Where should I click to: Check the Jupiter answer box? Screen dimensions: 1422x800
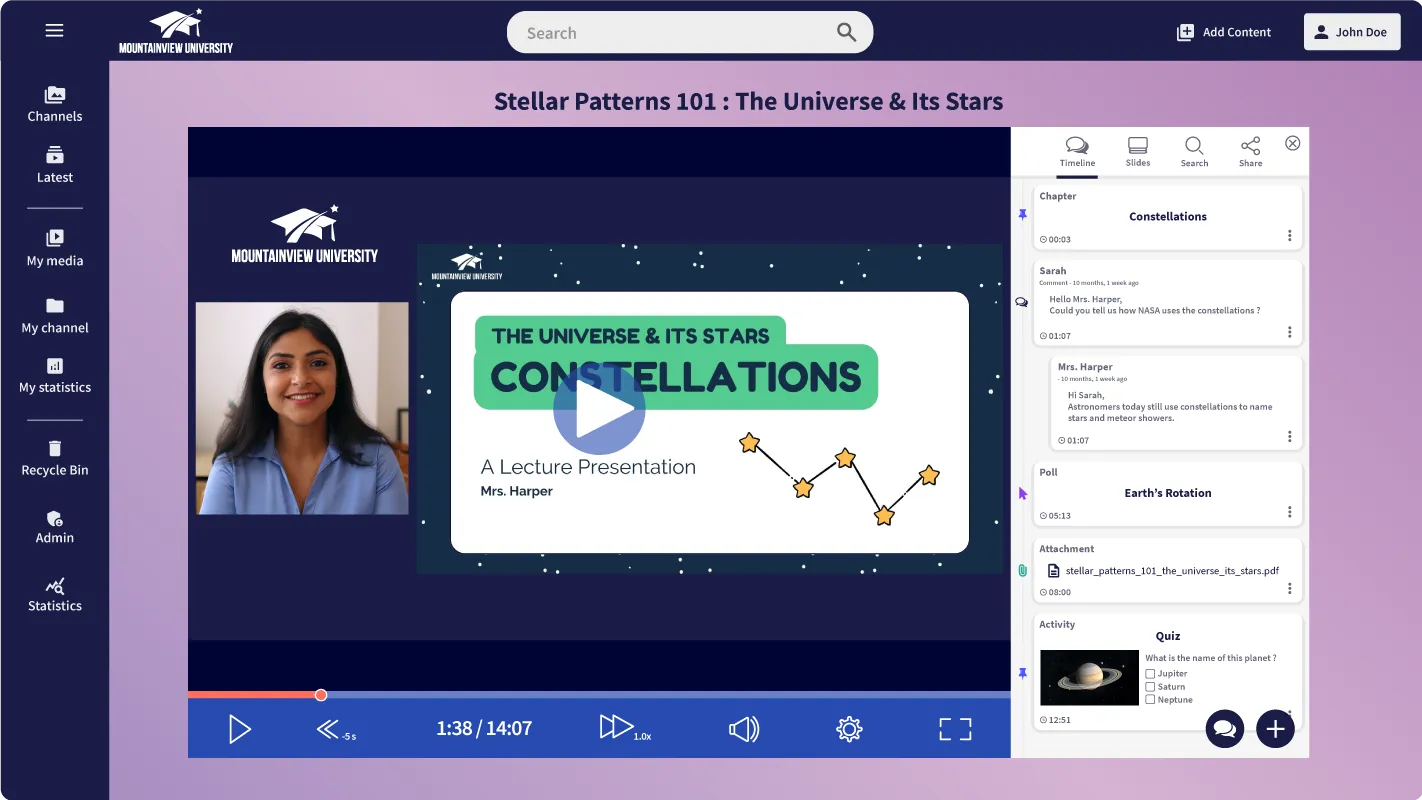pos(1150,674)
